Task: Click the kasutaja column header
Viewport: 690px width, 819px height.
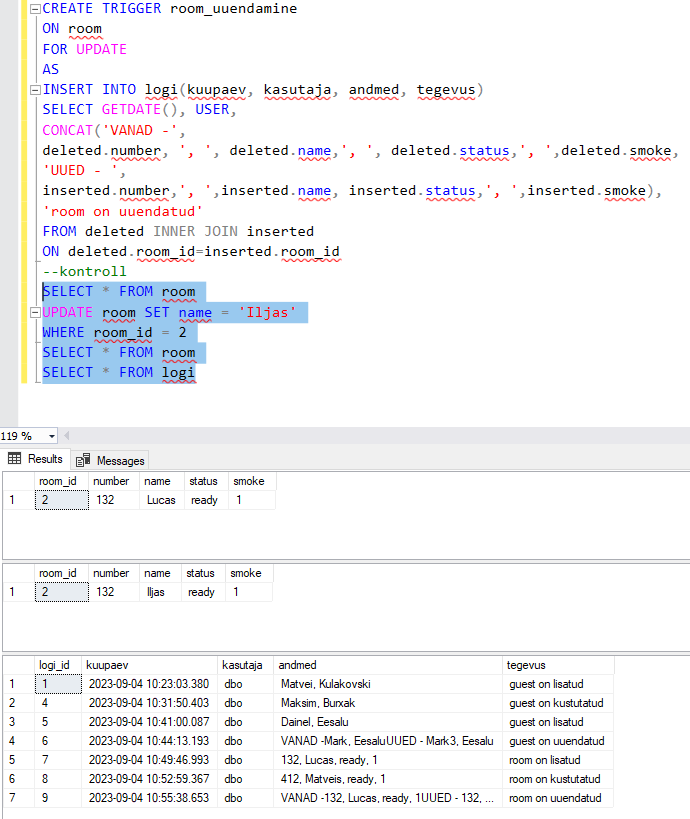Action: [x=245, y=665]
